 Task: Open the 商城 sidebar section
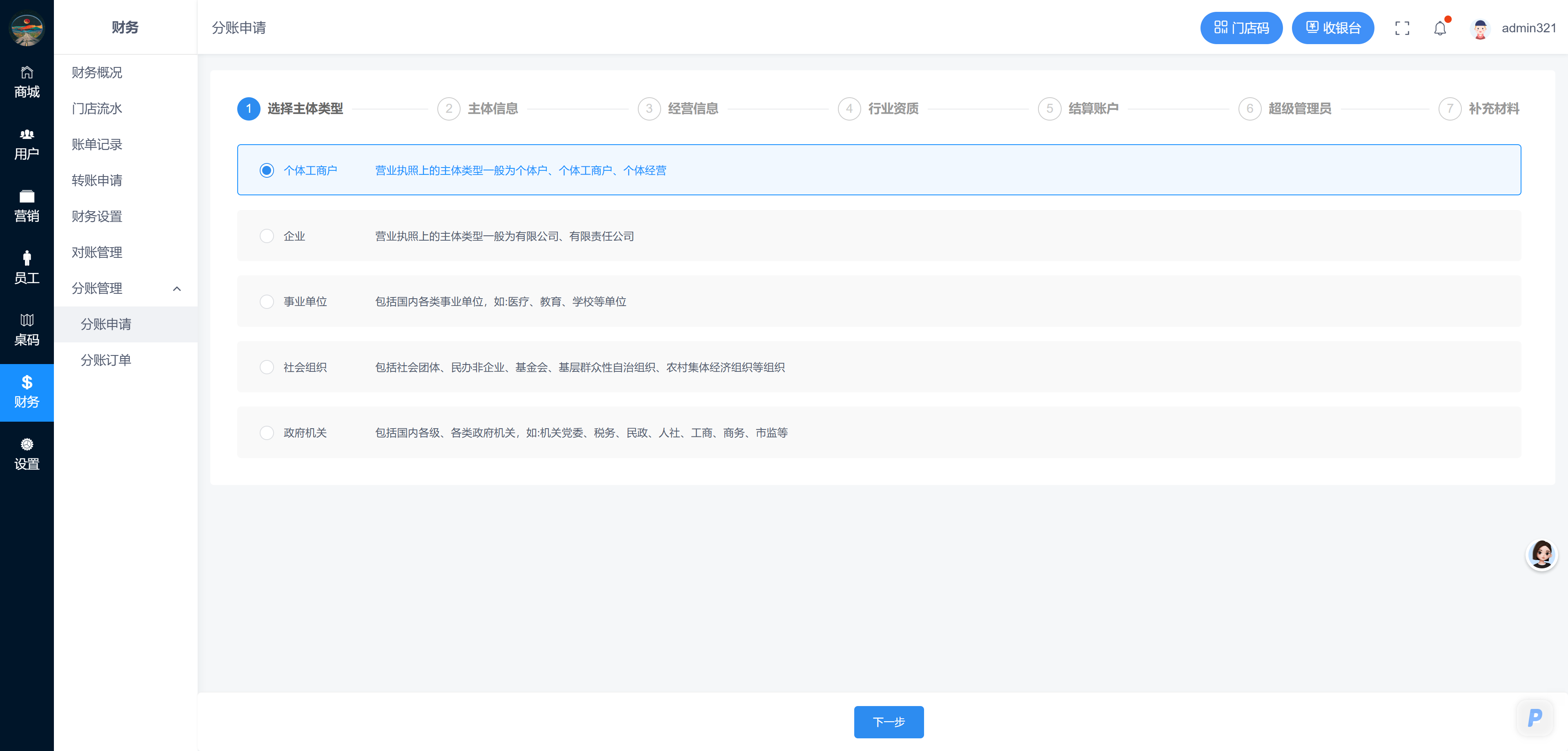click(27, 82)
